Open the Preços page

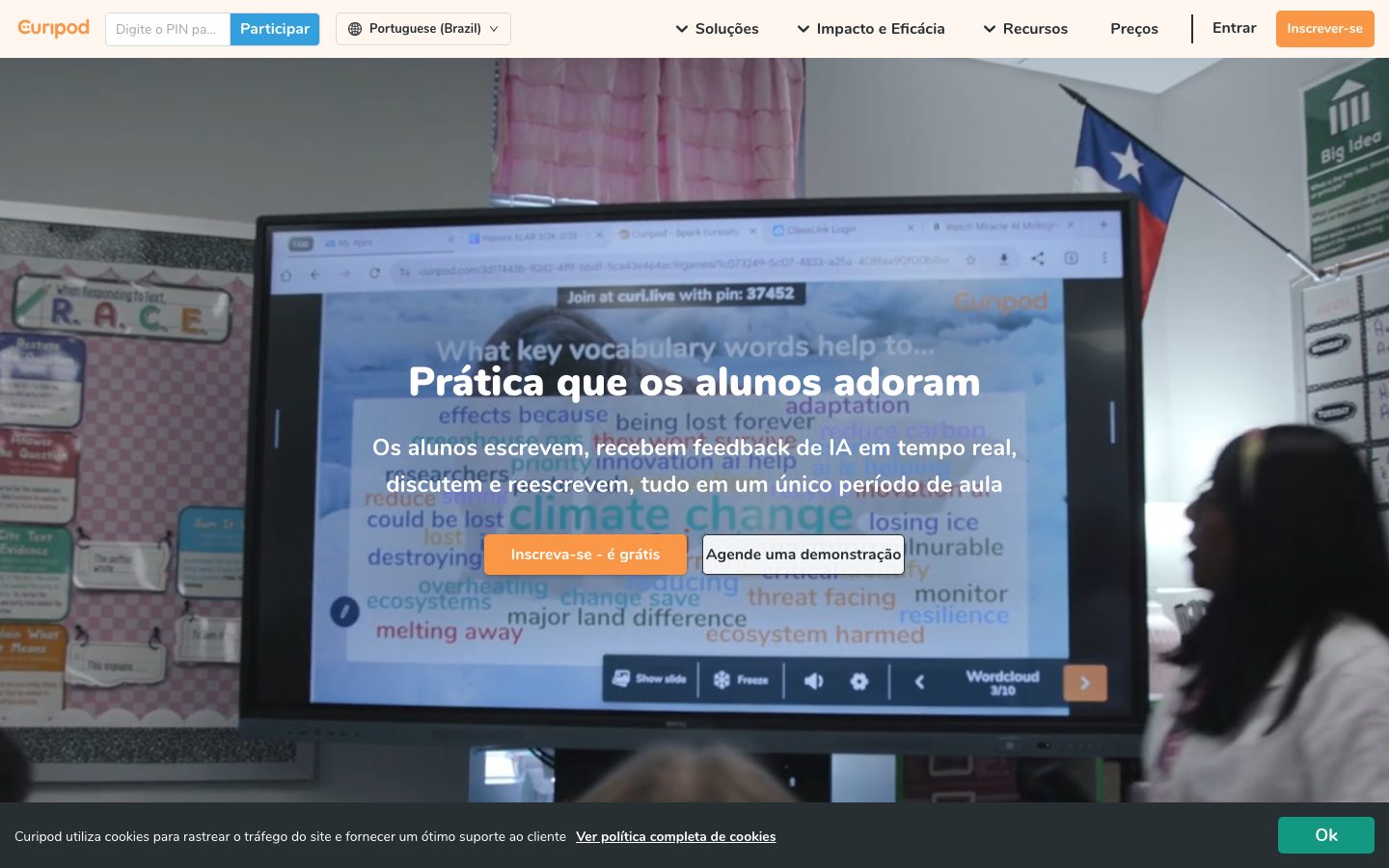(1133, 29)
